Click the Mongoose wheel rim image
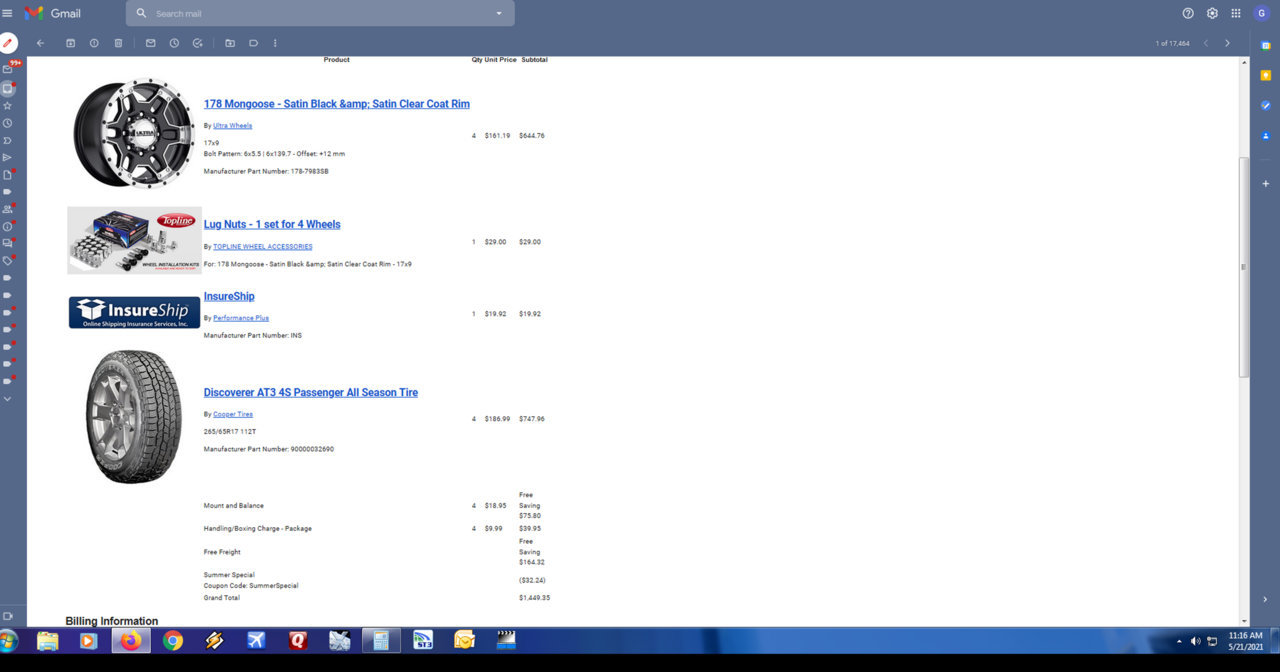1280x672 pixels. click(134, 133)
